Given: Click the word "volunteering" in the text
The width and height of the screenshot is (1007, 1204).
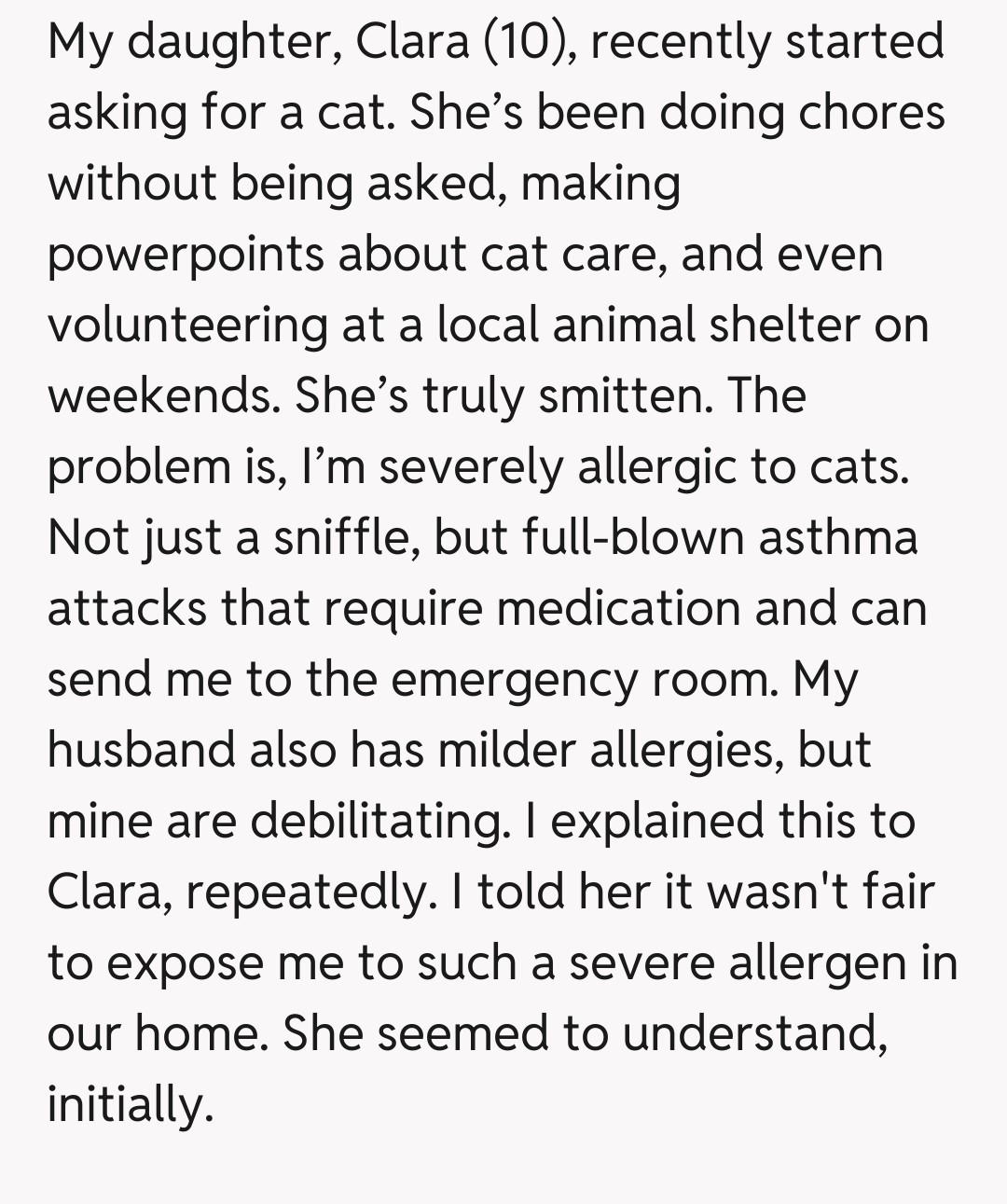Looking at the screenshot, I should tap(187, 325).
